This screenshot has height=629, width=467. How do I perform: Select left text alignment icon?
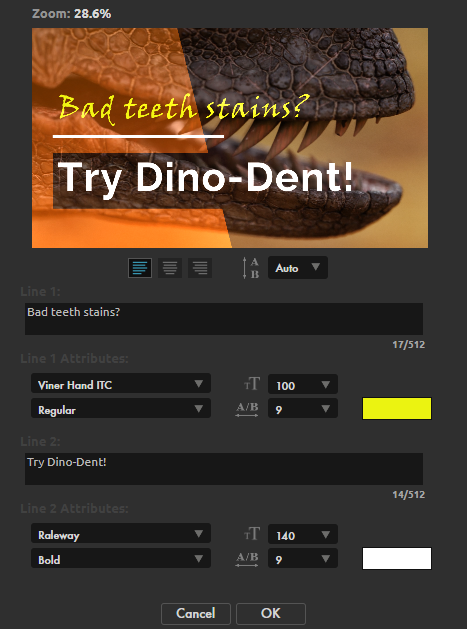[140, 268]
